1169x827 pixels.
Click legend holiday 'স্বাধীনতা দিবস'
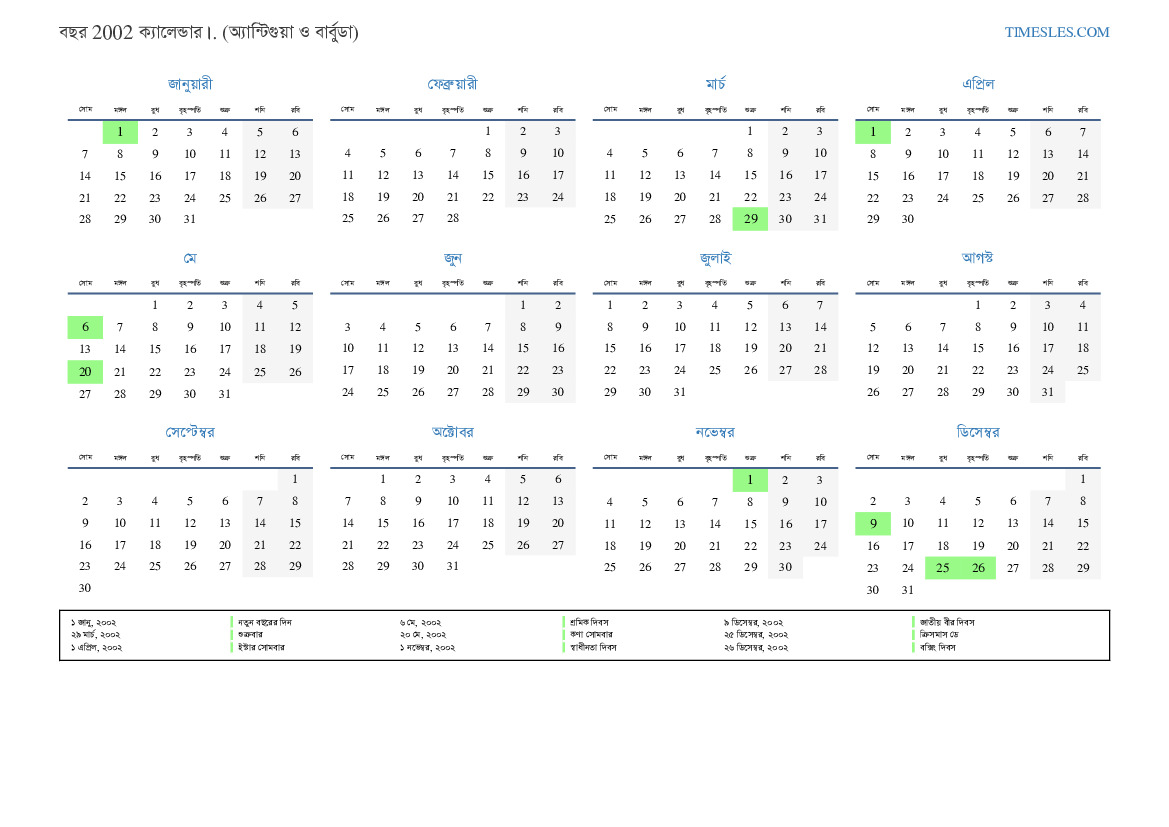point(593,647)
